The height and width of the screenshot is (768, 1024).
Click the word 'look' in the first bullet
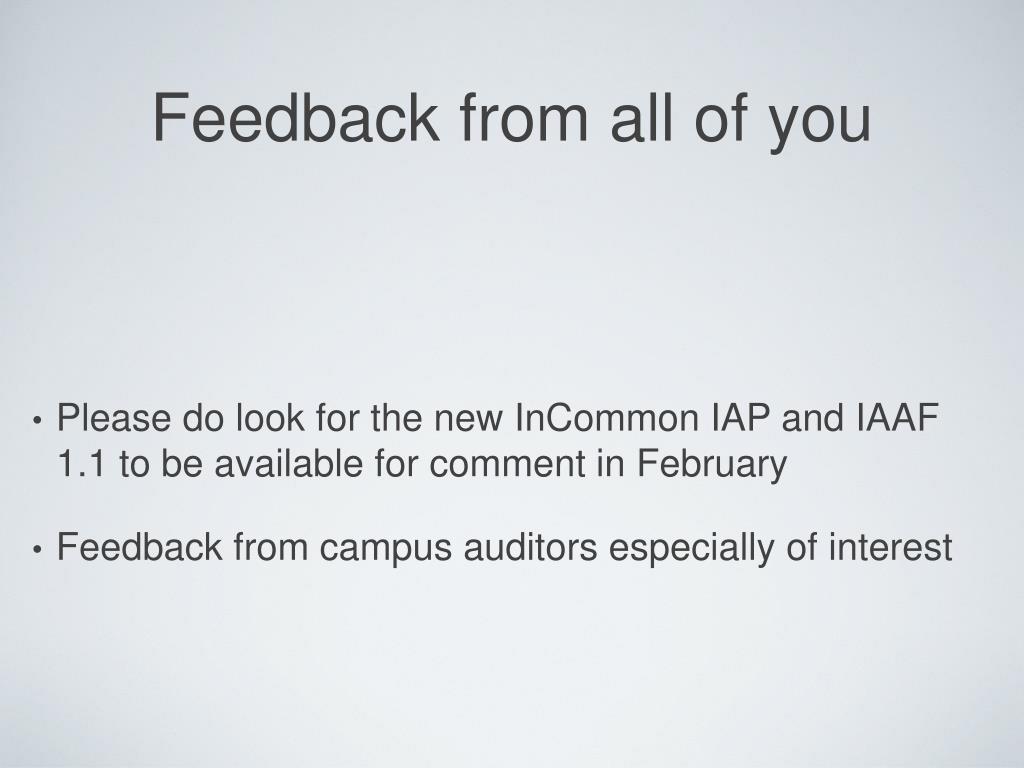(x=270, y=417)
